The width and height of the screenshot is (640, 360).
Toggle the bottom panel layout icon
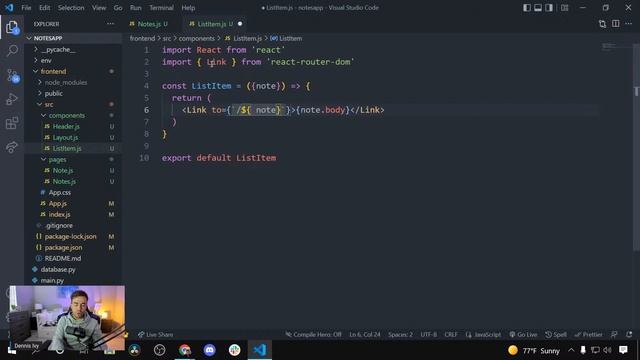point(538,8)
